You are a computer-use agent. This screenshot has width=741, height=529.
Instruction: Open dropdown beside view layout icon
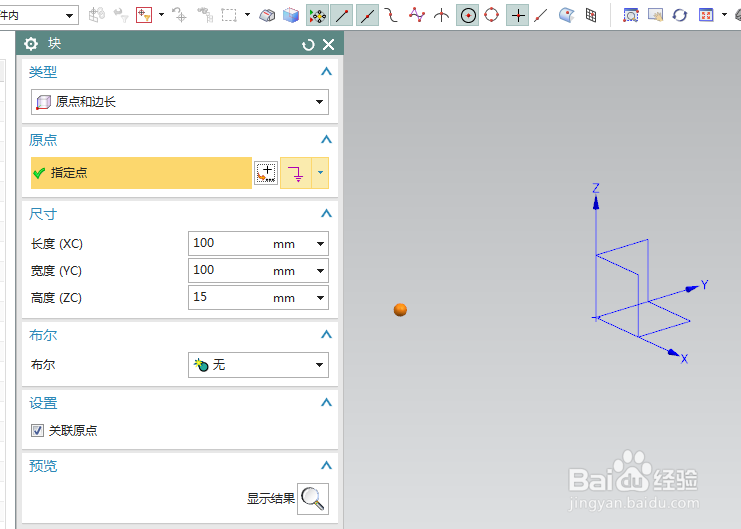[724, 15]
